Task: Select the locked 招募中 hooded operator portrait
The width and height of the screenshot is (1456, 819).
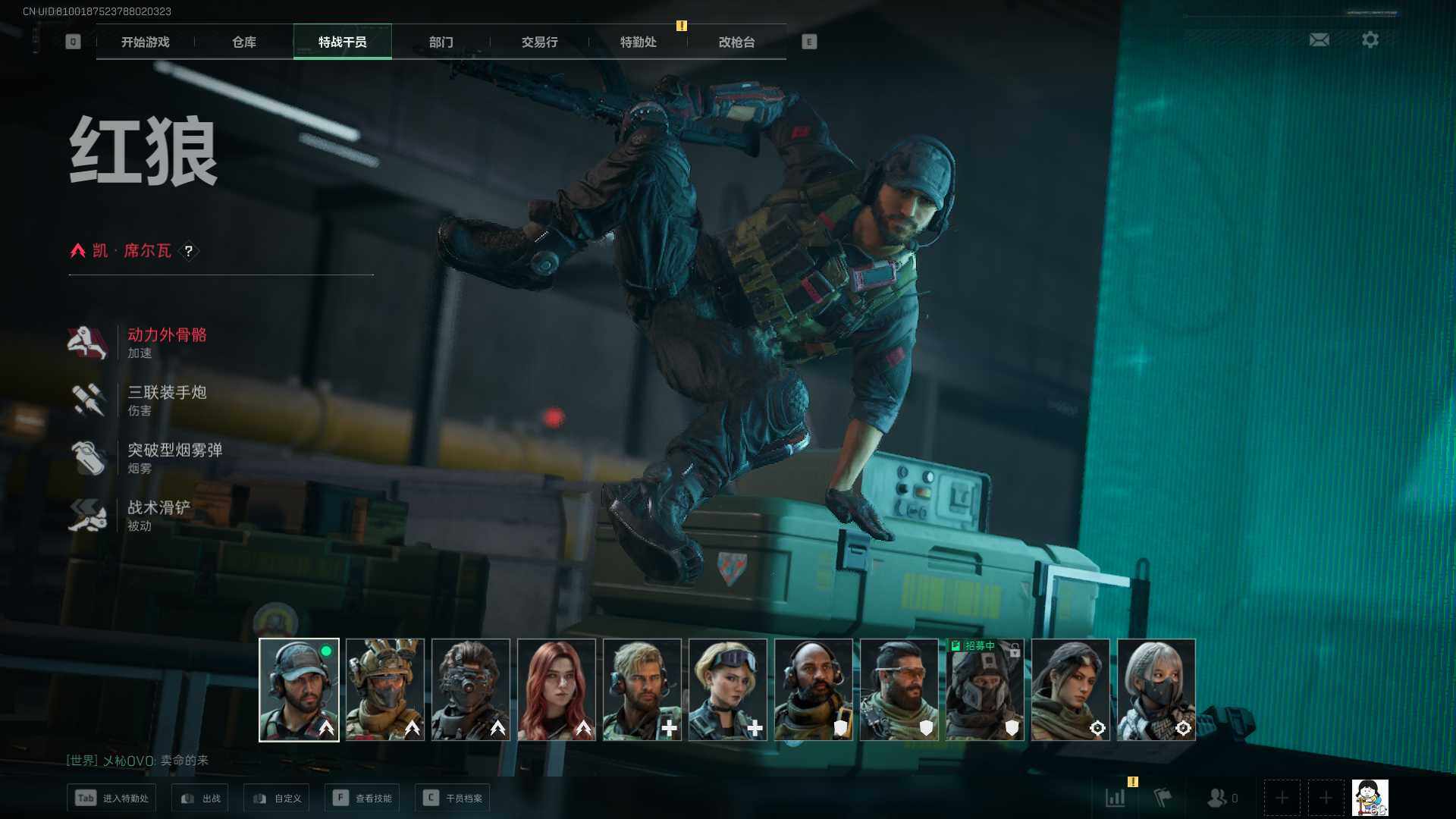Action: pos(985,689)
